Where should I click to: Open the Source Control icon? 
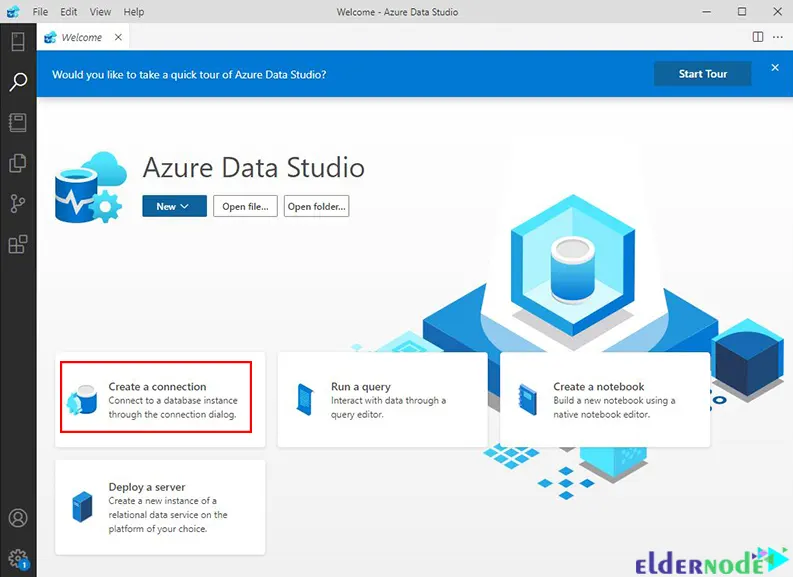[17, 204]
